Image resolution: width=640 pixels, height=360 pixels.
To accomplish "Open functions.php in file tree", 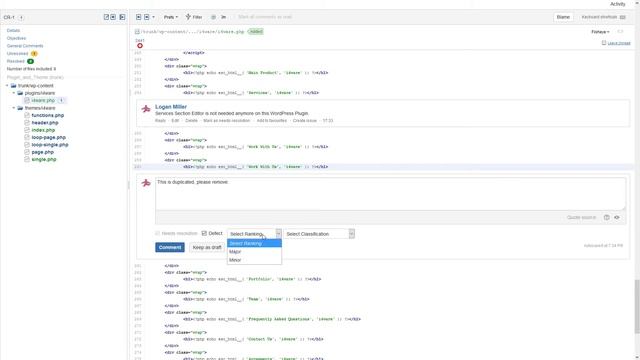I will (48, 116).
